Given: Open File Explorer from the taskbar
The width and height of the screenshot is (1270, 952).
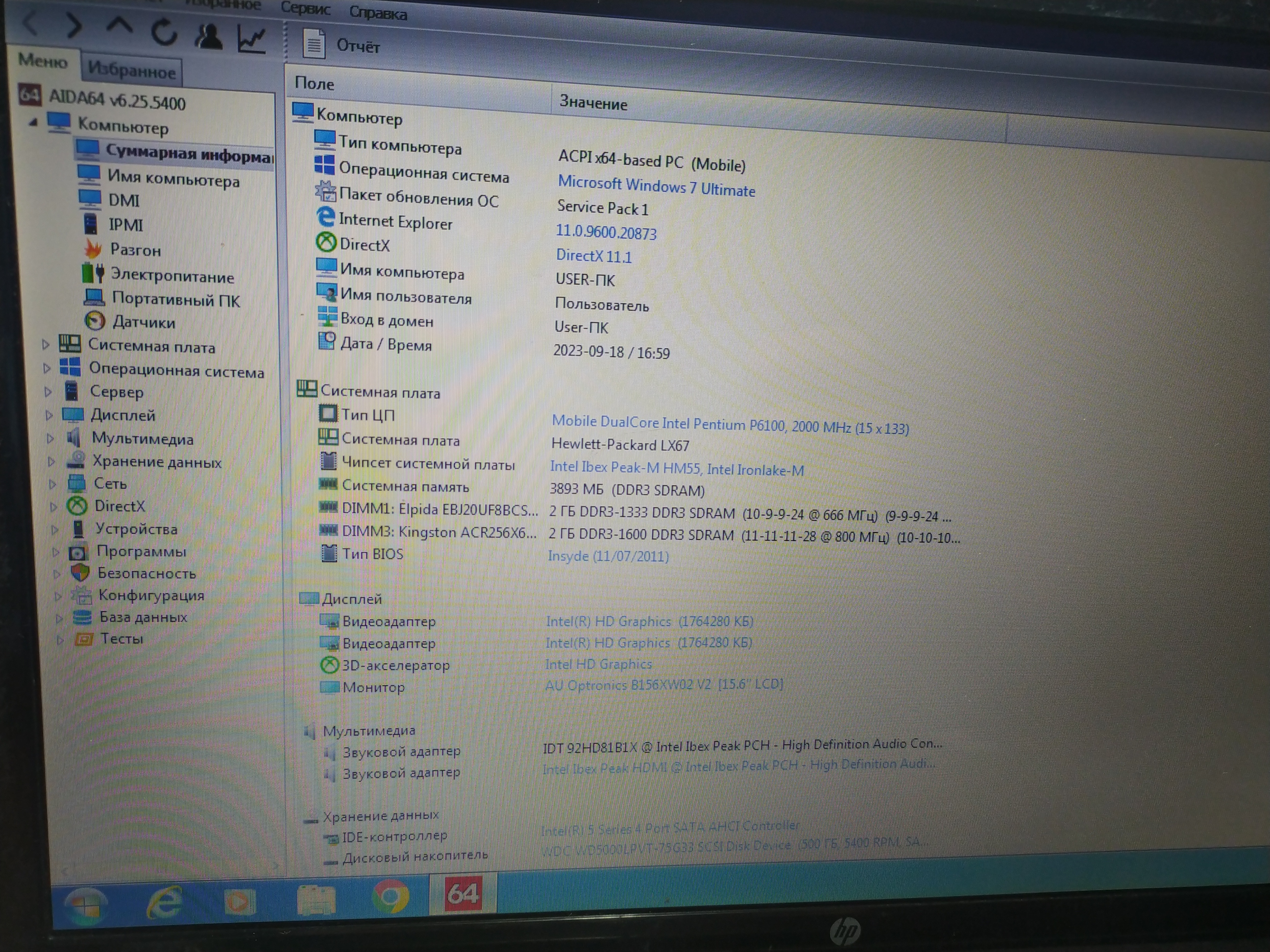Looking at the screenshot, I should coord(316,899).
